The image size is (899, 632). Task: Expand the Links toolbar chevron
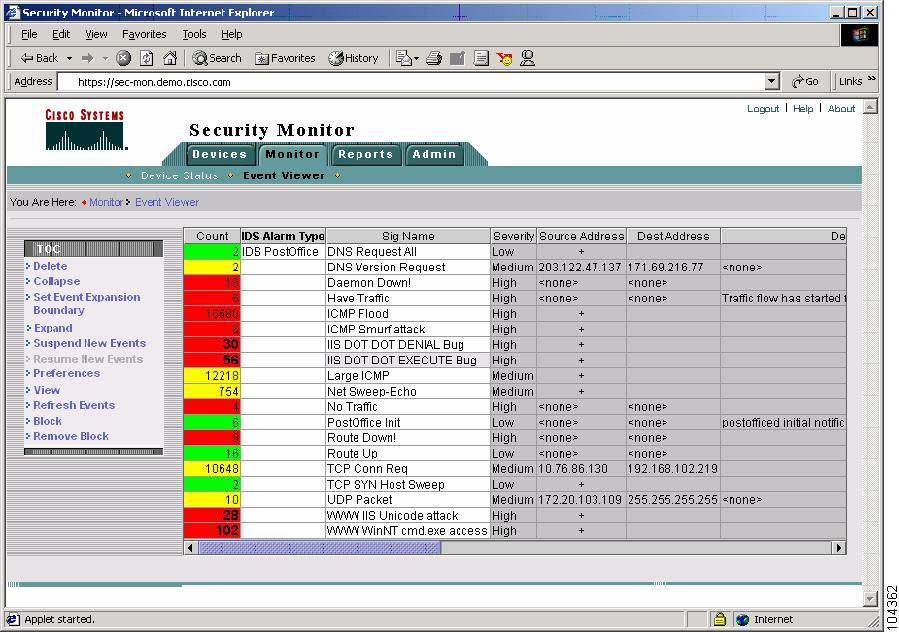click(872, 79)
